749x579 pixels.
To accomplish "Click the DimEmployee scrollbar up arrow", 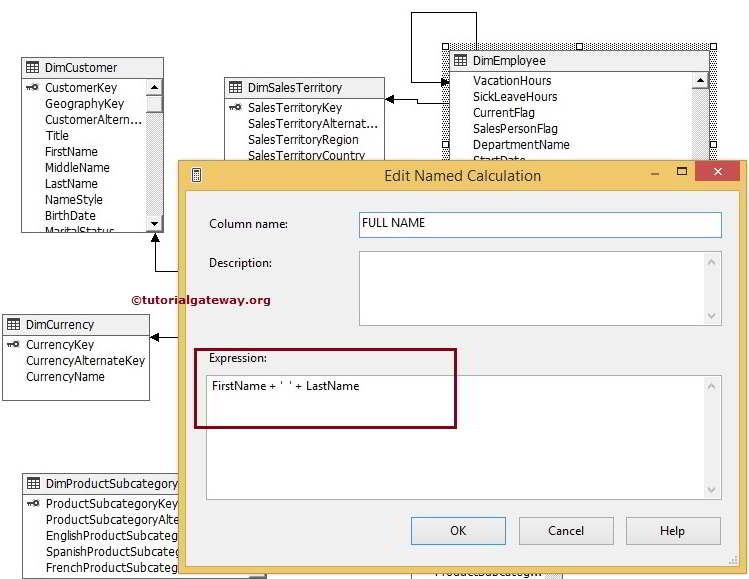I will tap(700, 80).
